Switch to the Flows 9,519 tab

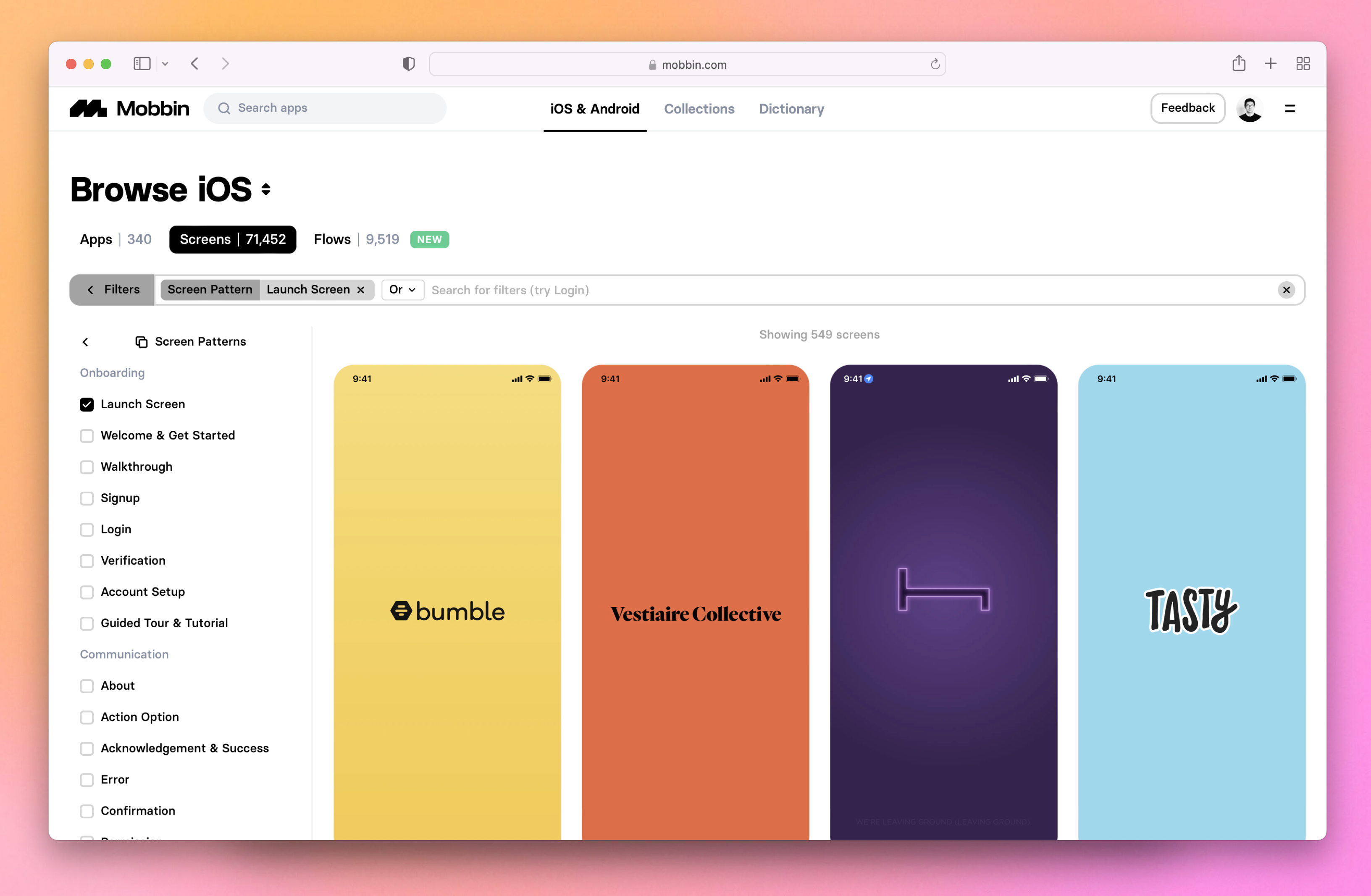click(356, 239)
